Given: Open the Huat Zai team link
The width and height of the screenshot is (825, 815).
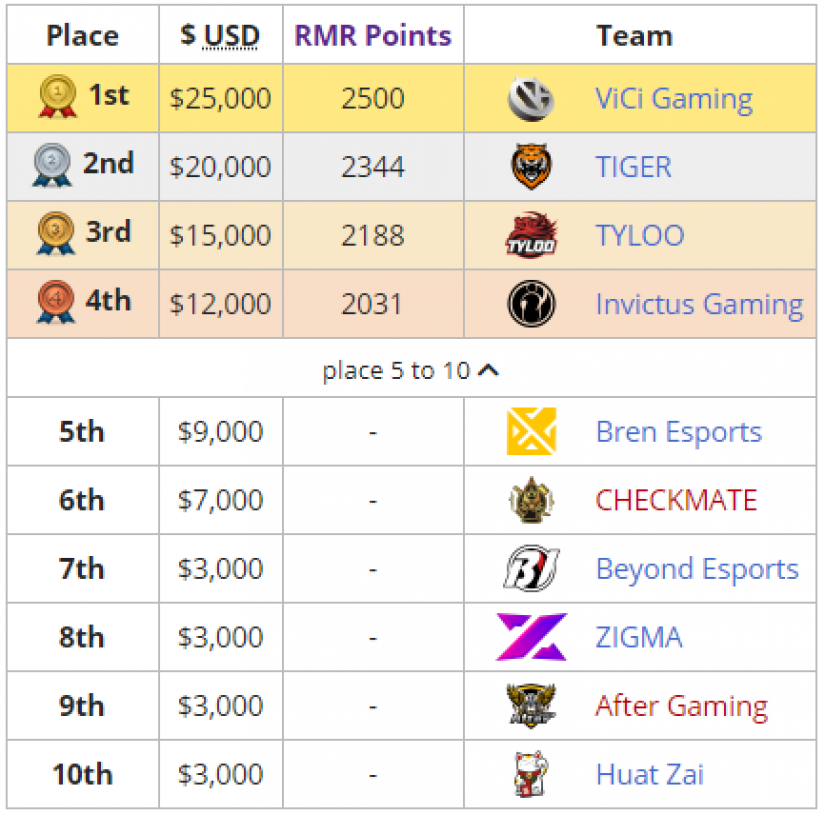Looking at the screenshot, I should pyautogui.click(x=649, y=774).
